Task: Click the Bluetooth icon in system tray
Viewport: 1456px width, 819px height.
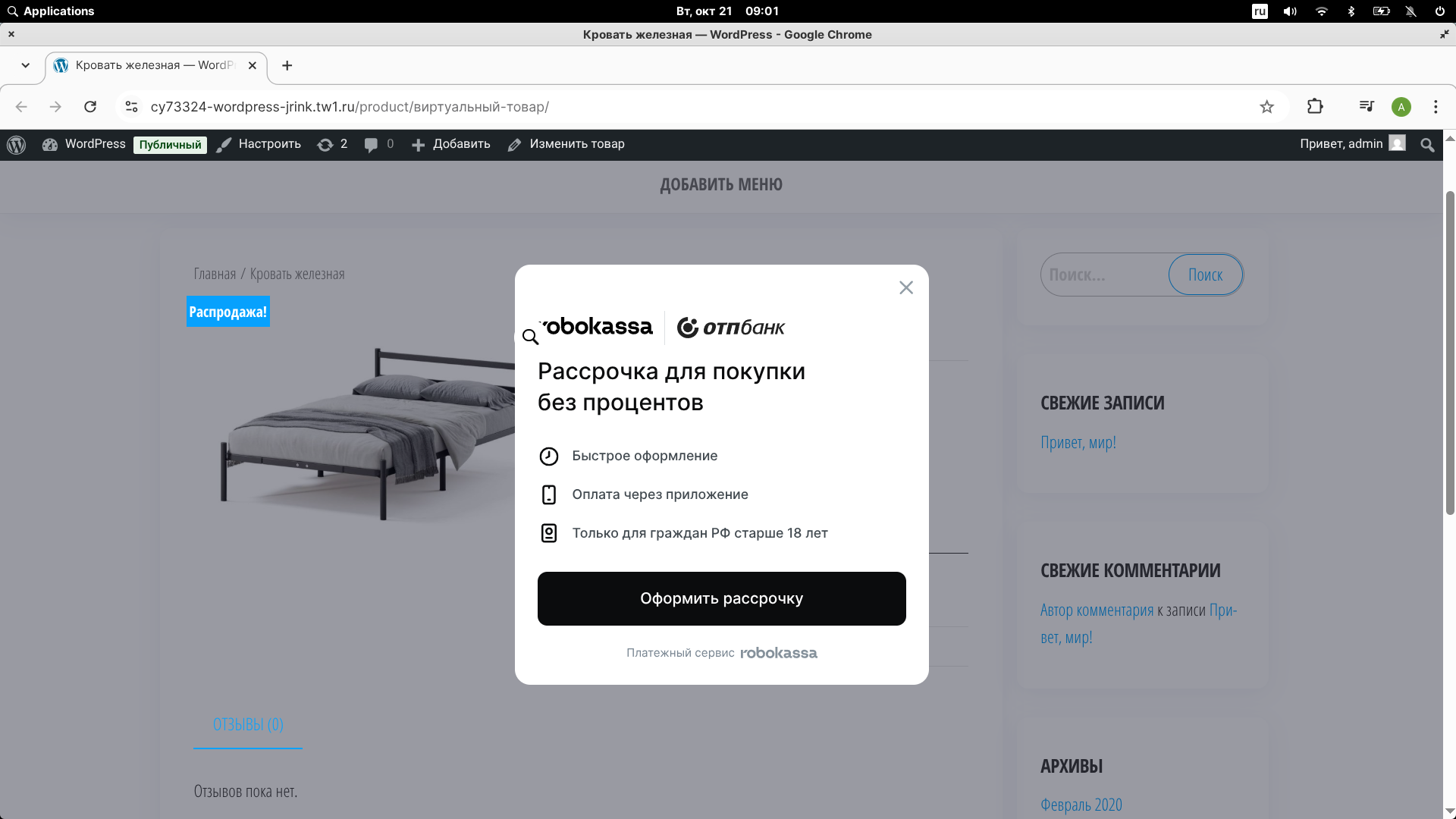Action: pyautogui.click(x=1351, y=11)
